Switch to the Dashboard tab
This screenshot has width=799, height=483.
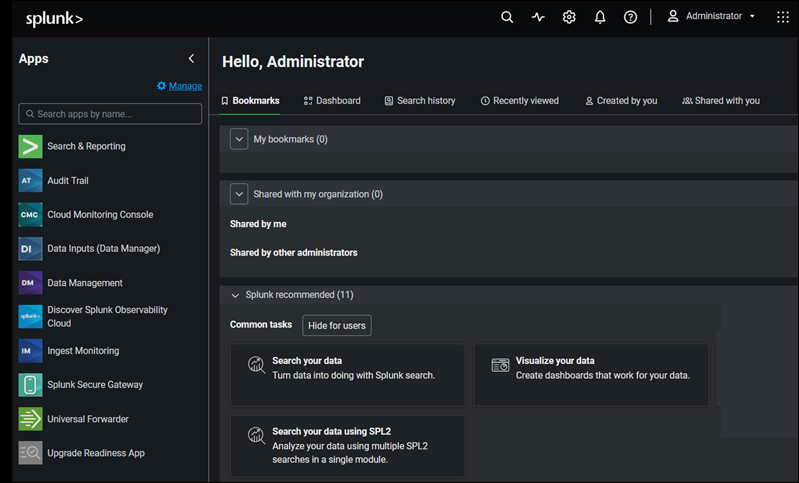click(x=332, y=101)
